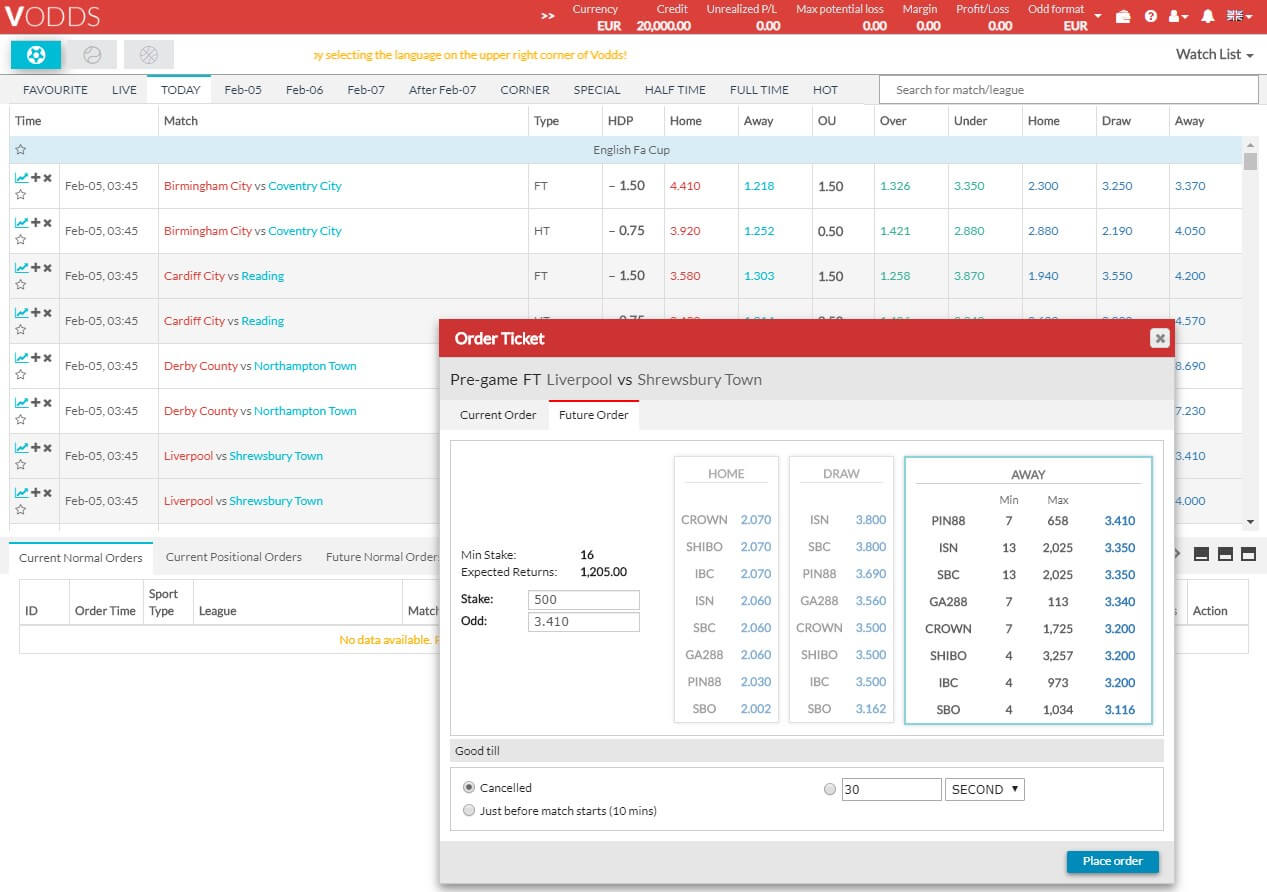Open the LIVE matches tab
This screenshot has width=1267, height=892.
pos(124,90)
